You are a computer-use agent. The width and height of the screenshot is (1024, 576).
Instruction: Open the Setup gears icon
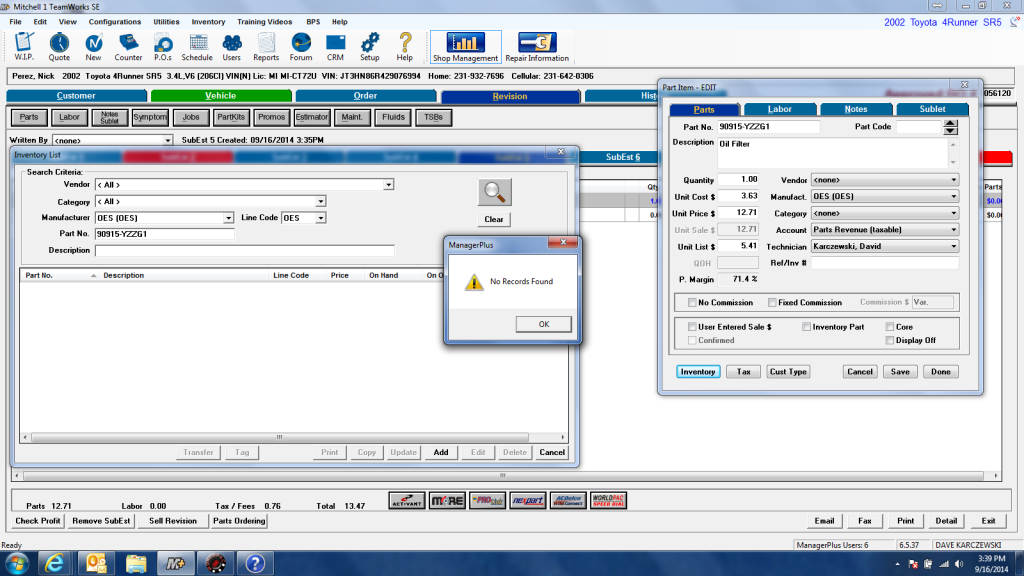click(x=370, y=46)
